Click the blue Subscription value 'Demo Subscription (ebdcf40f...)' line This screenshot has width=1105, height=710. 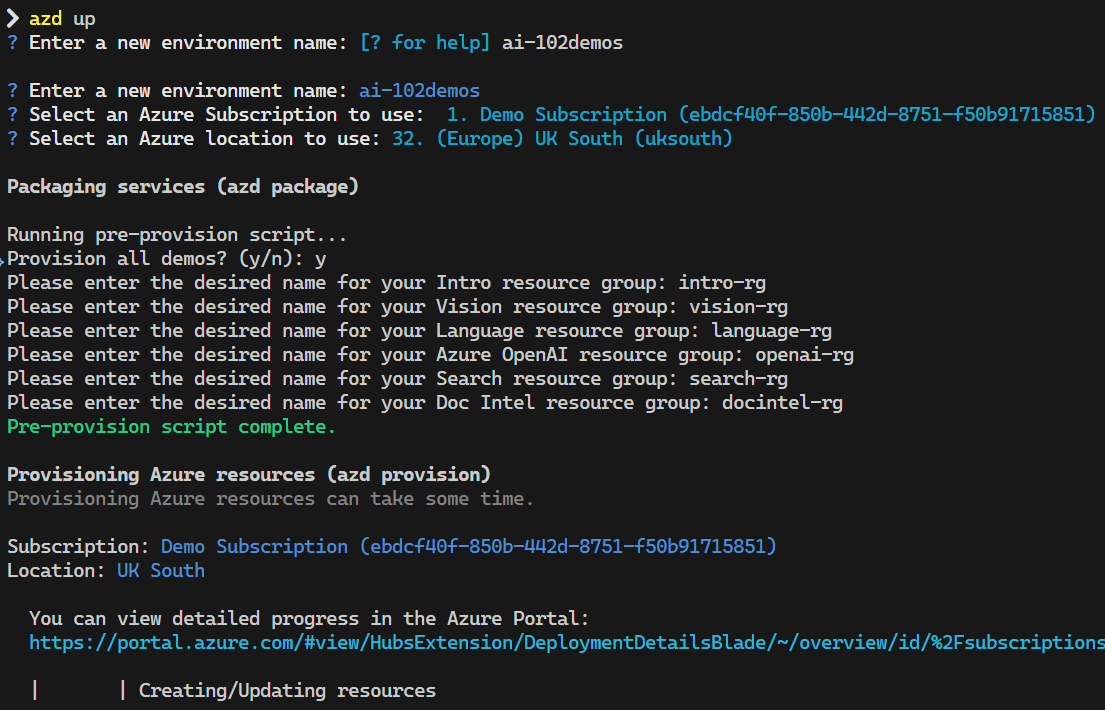[469, 546]
